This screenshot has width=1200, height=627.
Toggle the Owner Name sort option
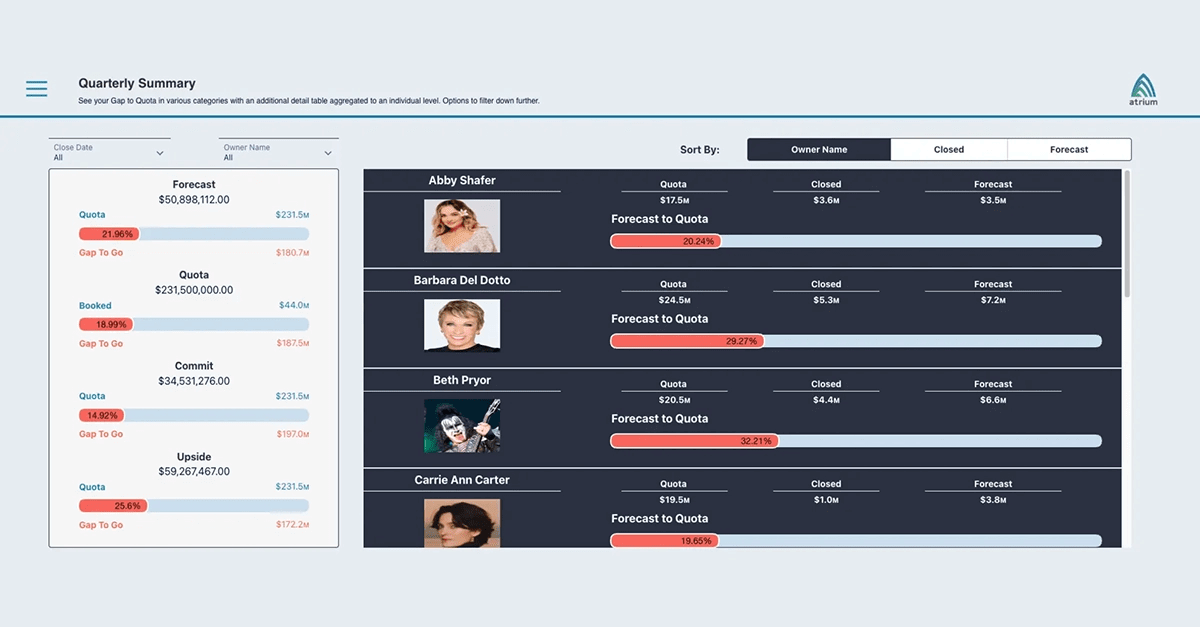point(818,148)
